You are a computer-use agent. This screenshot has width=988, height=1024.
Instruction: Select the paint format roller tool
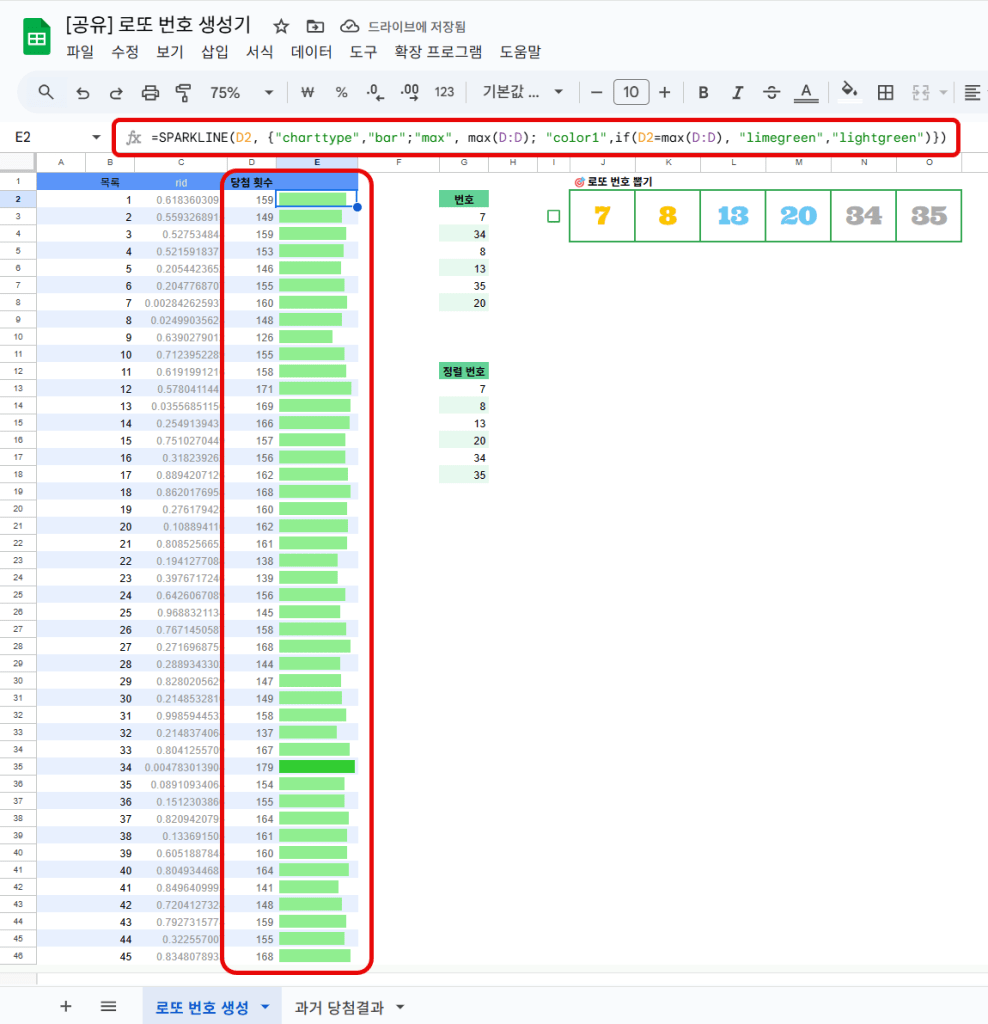[x=183, y=93]
